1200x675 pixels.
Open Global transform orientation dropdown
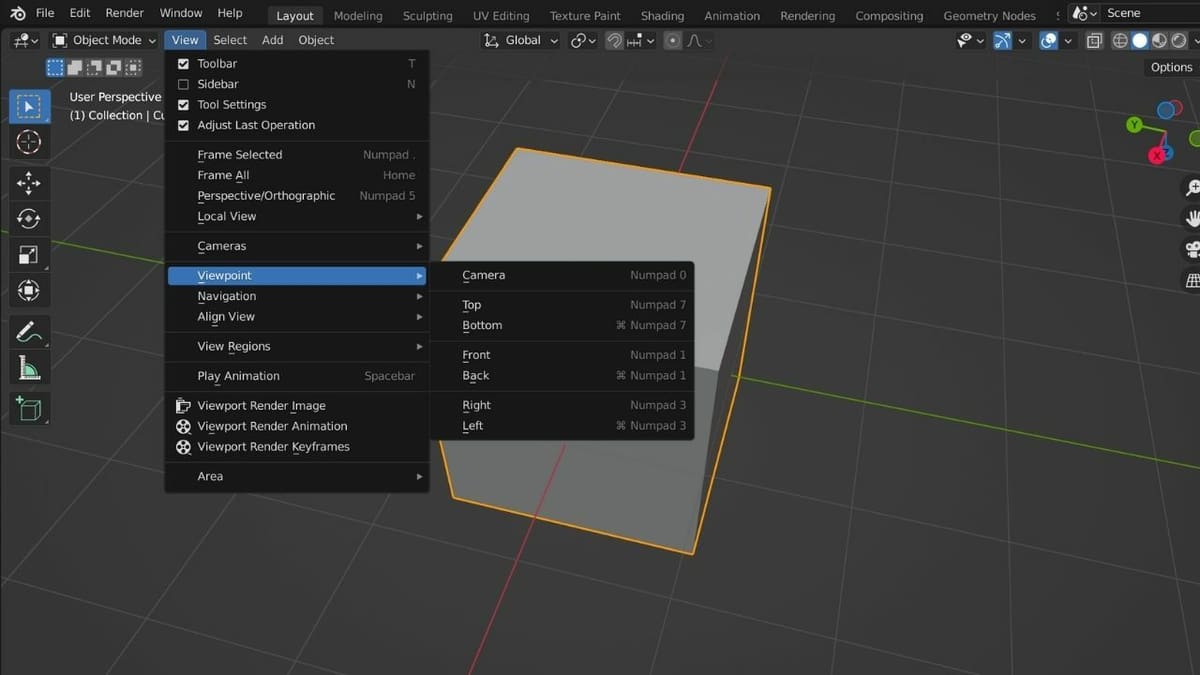520,40
